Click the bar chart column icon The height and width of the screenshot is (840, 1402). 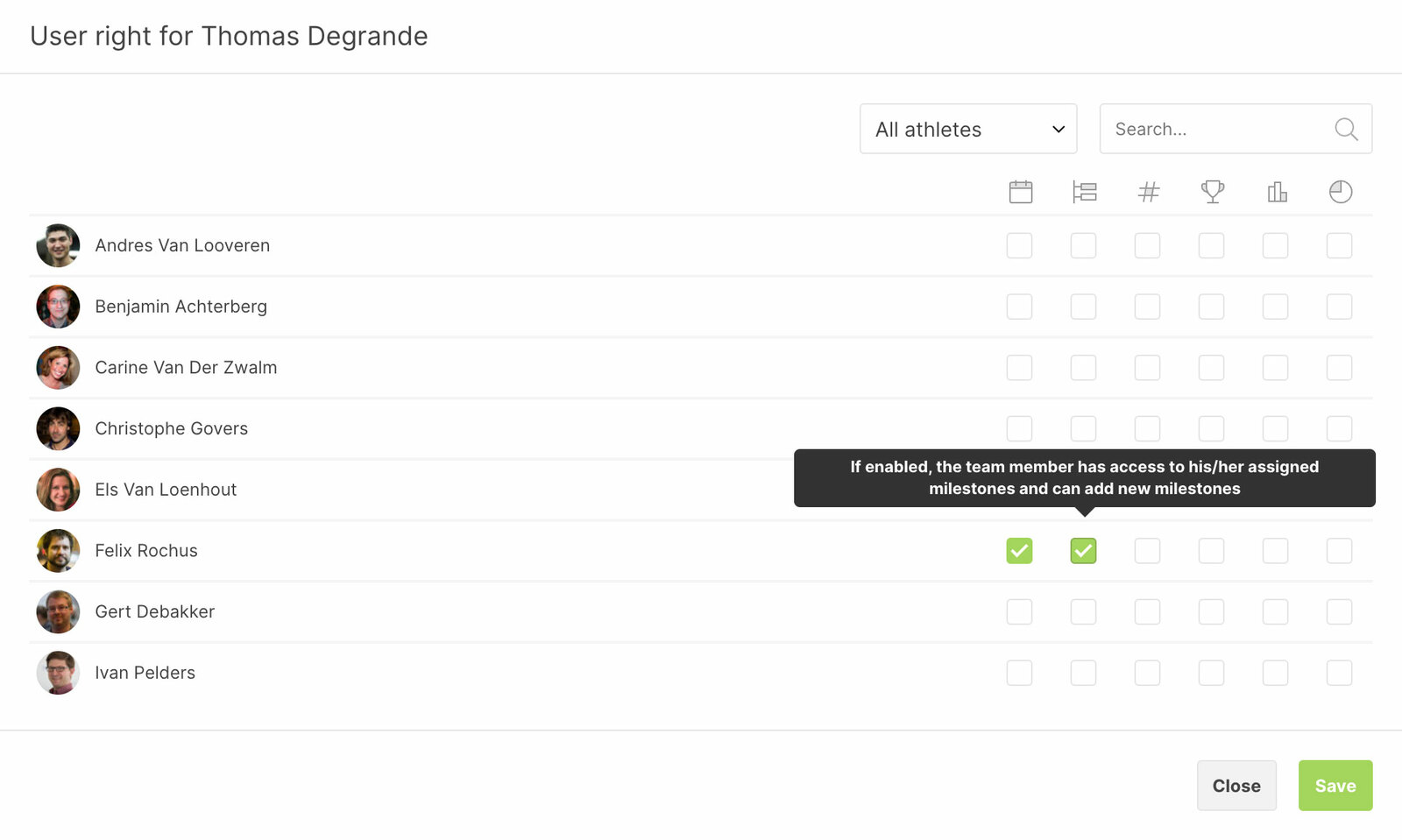click(x=1276, y=192)
